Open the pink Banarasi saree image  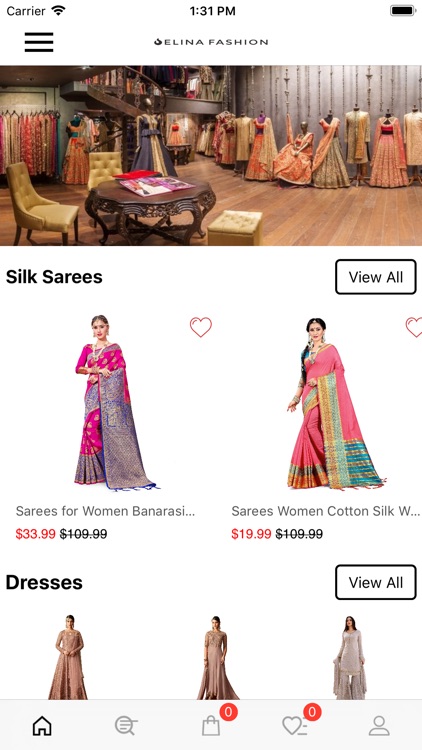tap(115, 402)
